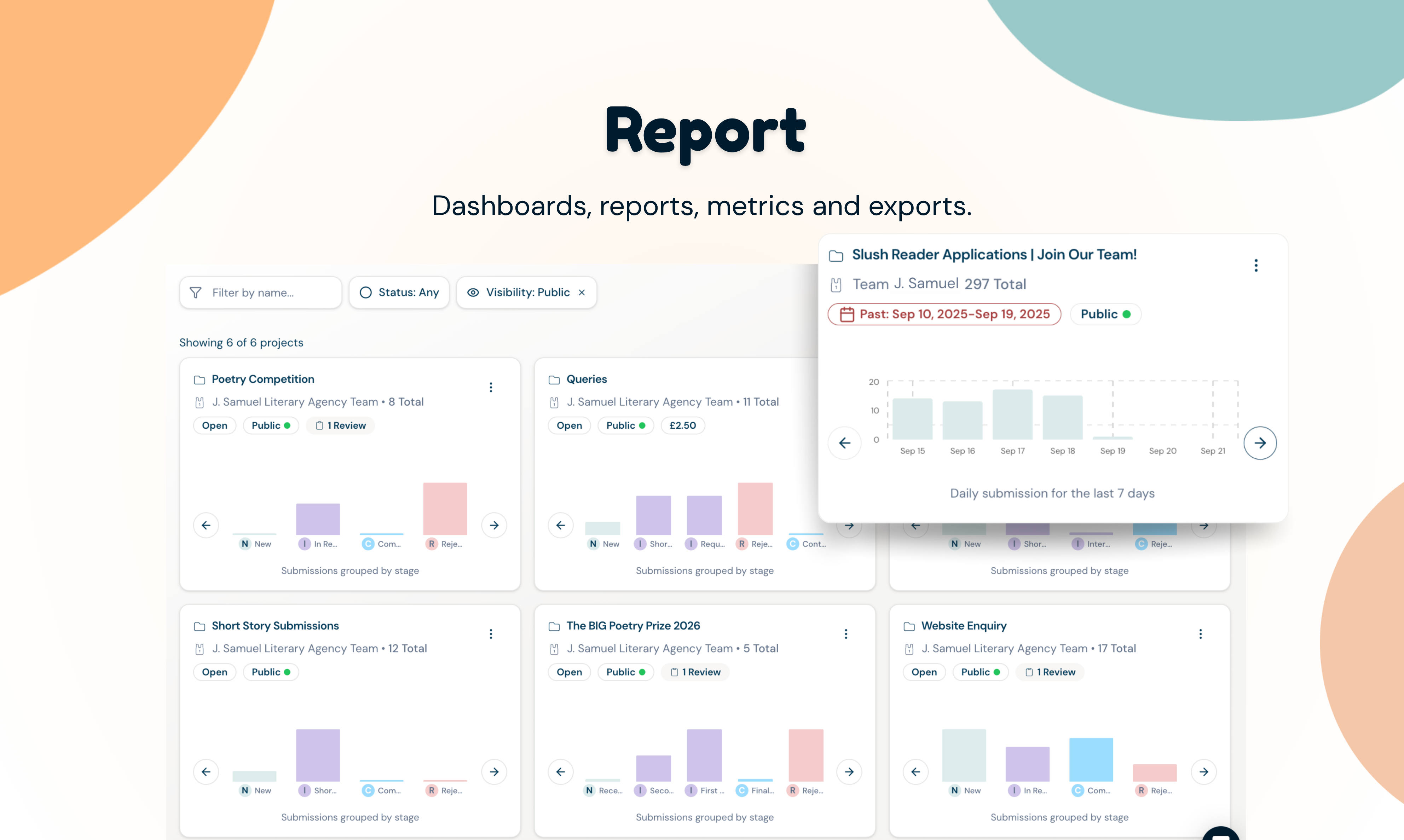Open the Status: Any dropdown
The image size is (1404, 840).
point(399,292)
